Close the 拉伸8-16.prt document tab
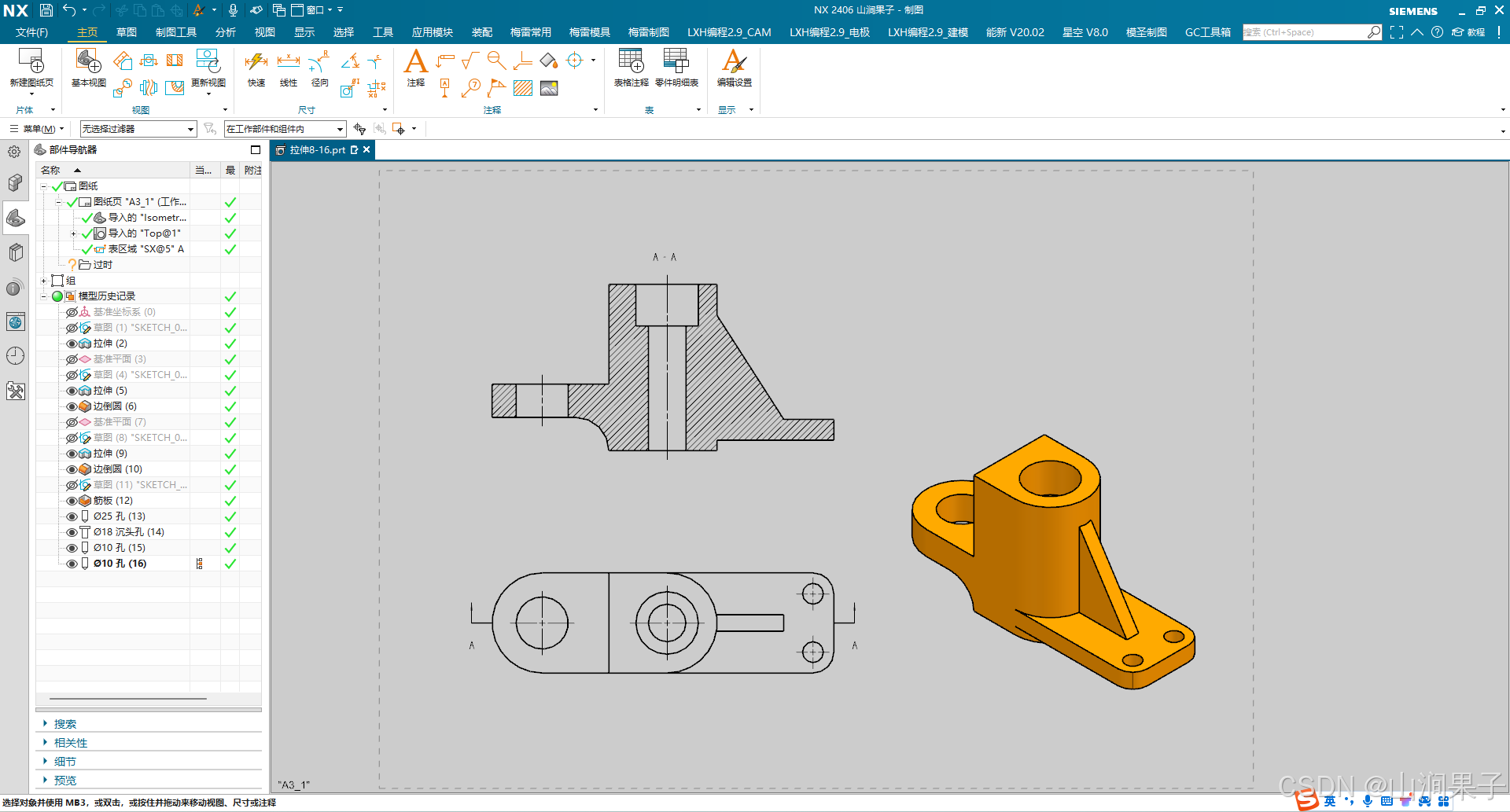Viewport: 1510px width, 812px height. click(366, 149)
